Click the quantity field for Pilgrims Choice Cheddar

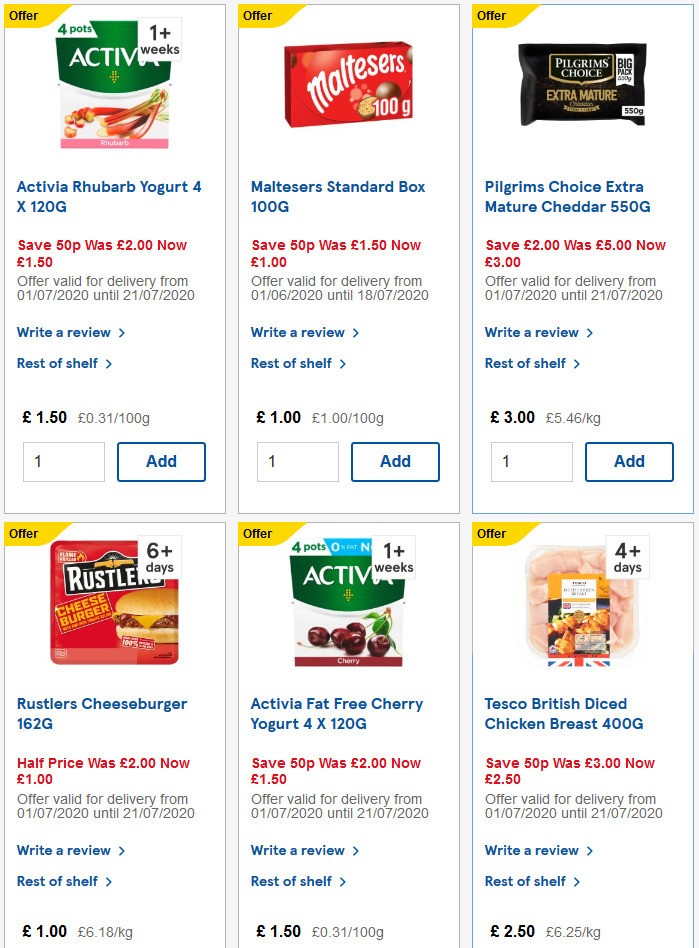531,461
